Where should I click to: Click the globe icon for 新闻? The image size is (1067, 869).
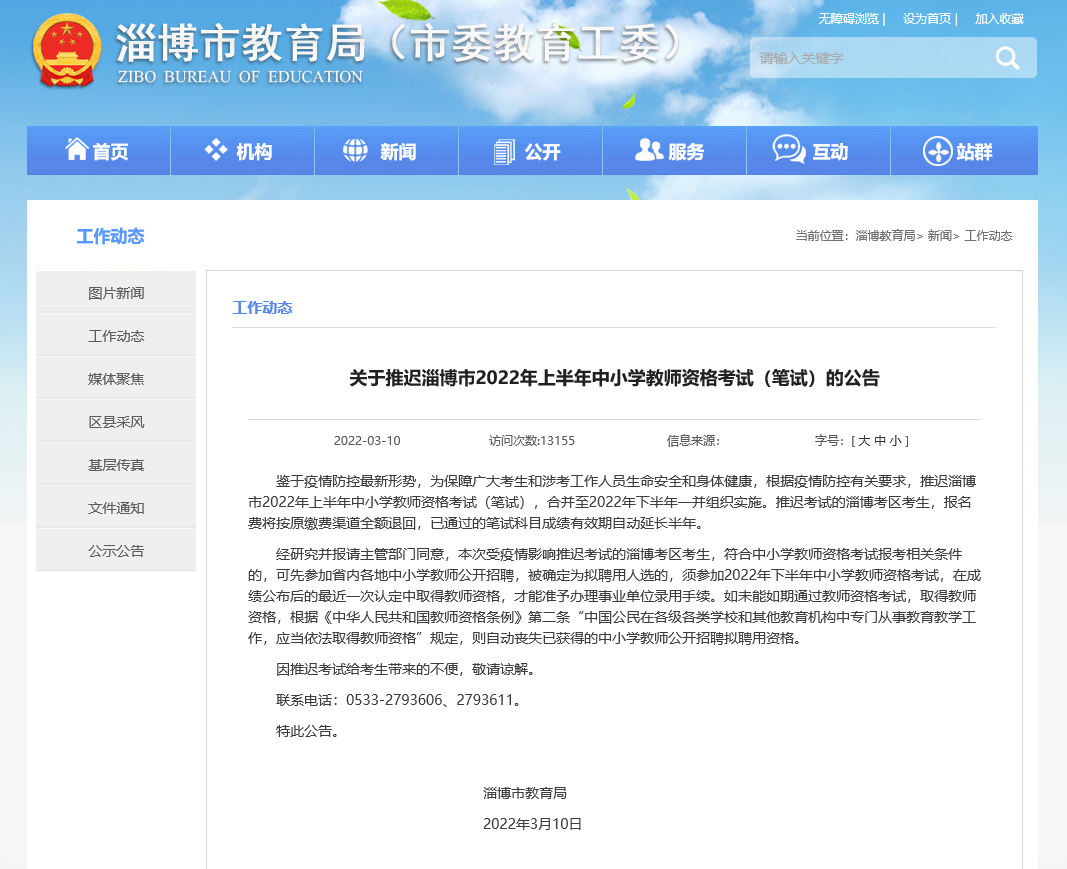pyautogui.click(x=355, y=150)
